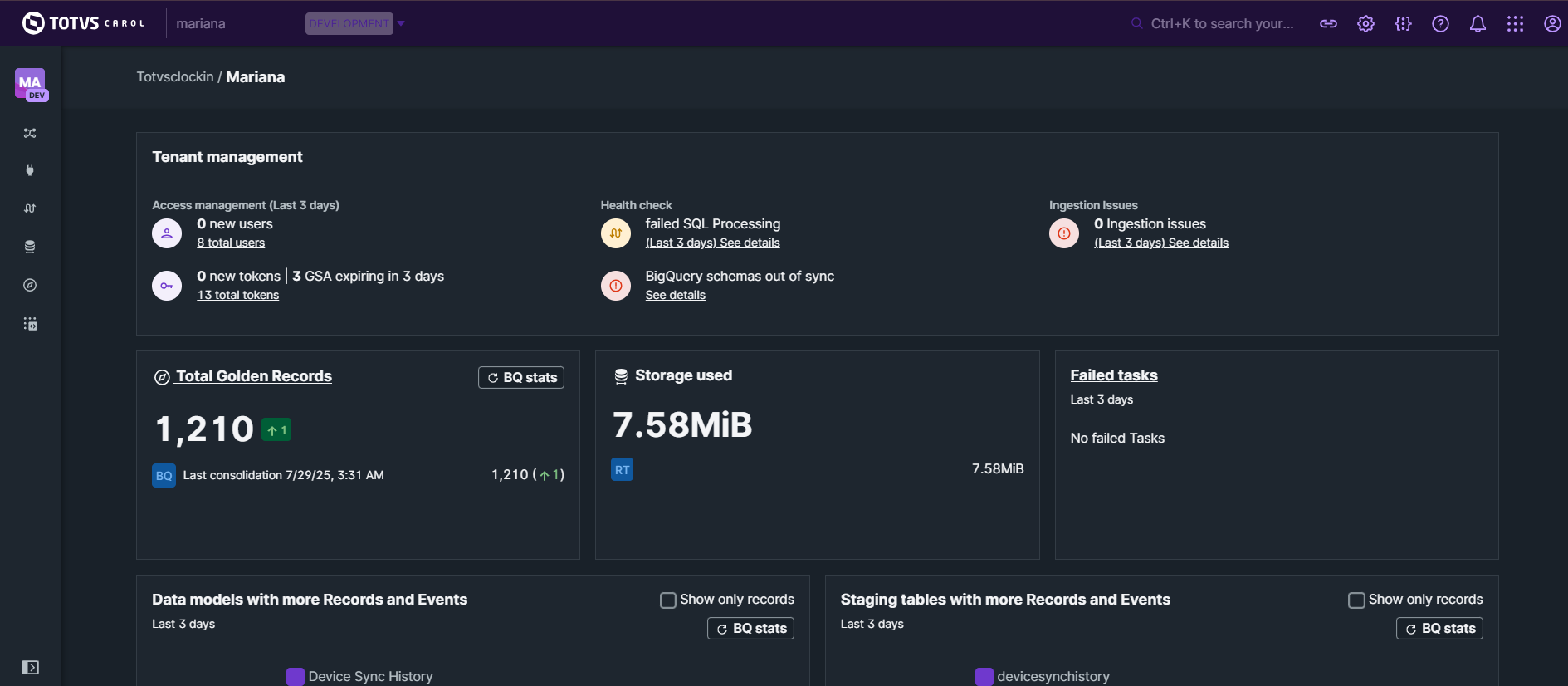The width and height of the screenshot is (1568, 686).
Task: Click Totvsclockin in the breadcrumb
Action: (175, 77)
